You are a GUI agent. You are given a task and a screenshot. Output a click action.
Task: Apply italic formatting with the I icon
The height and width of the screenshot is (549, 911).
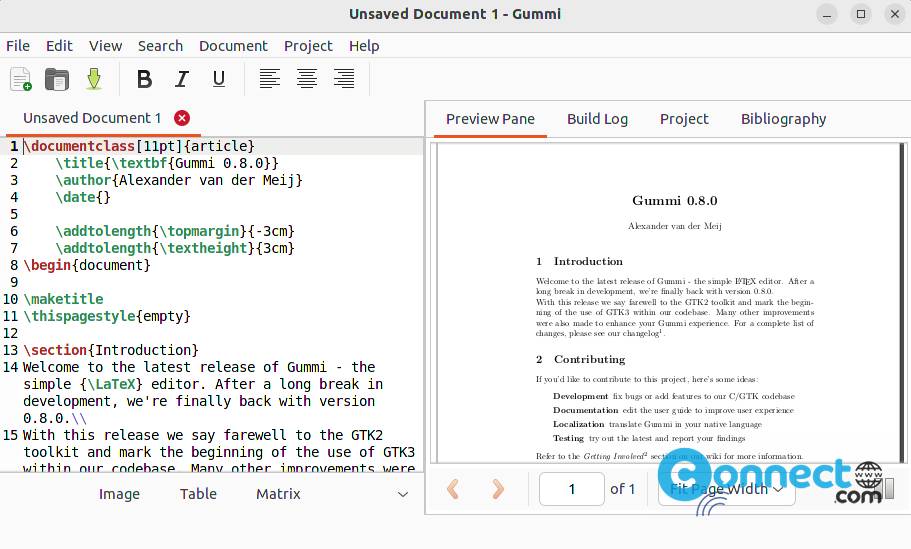(182, 78)
